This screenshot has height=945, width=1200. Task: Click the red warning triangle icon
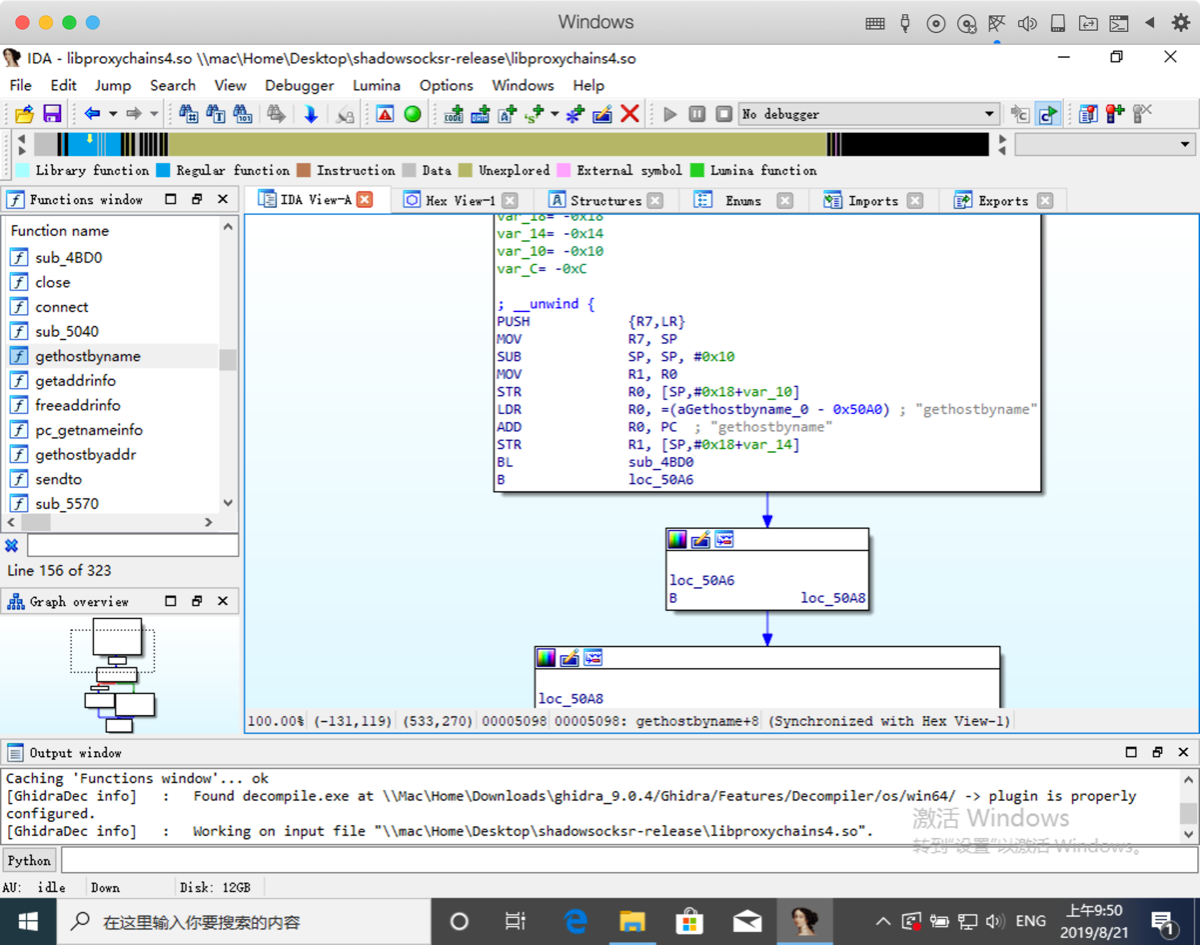[x=385, y=114]
